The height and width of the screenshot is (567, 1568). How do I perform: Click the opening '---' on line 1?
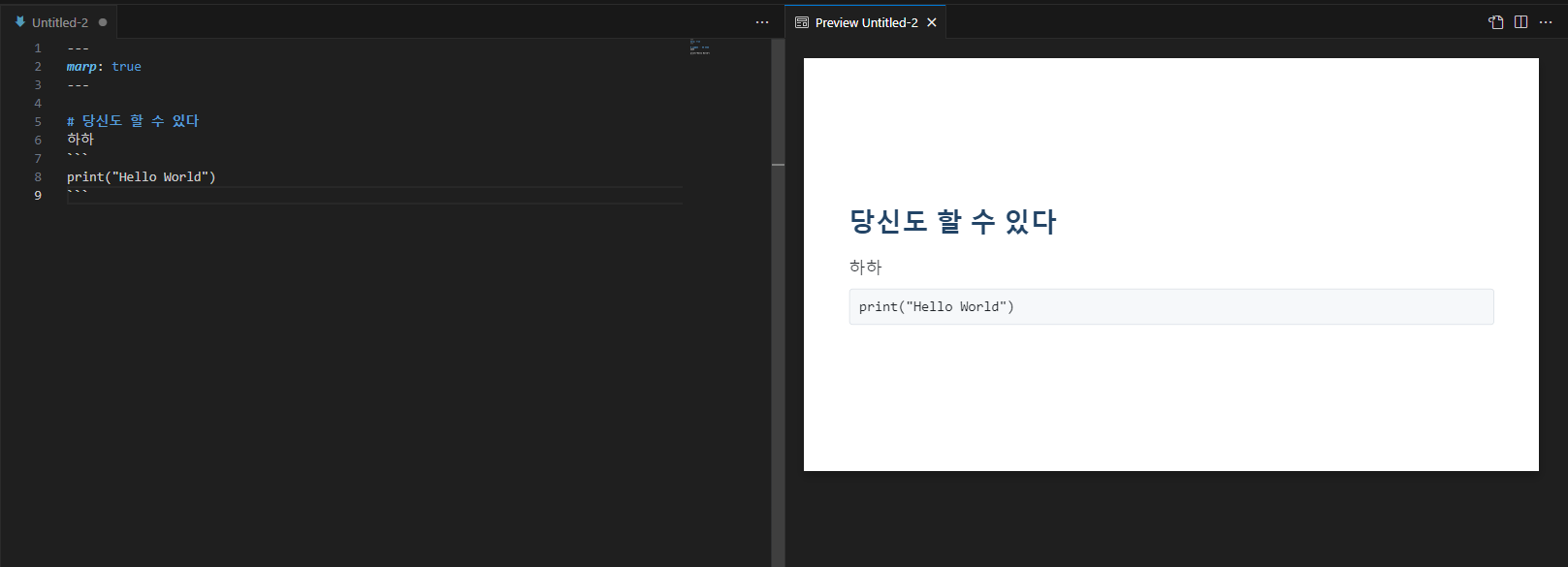(78, 48)
